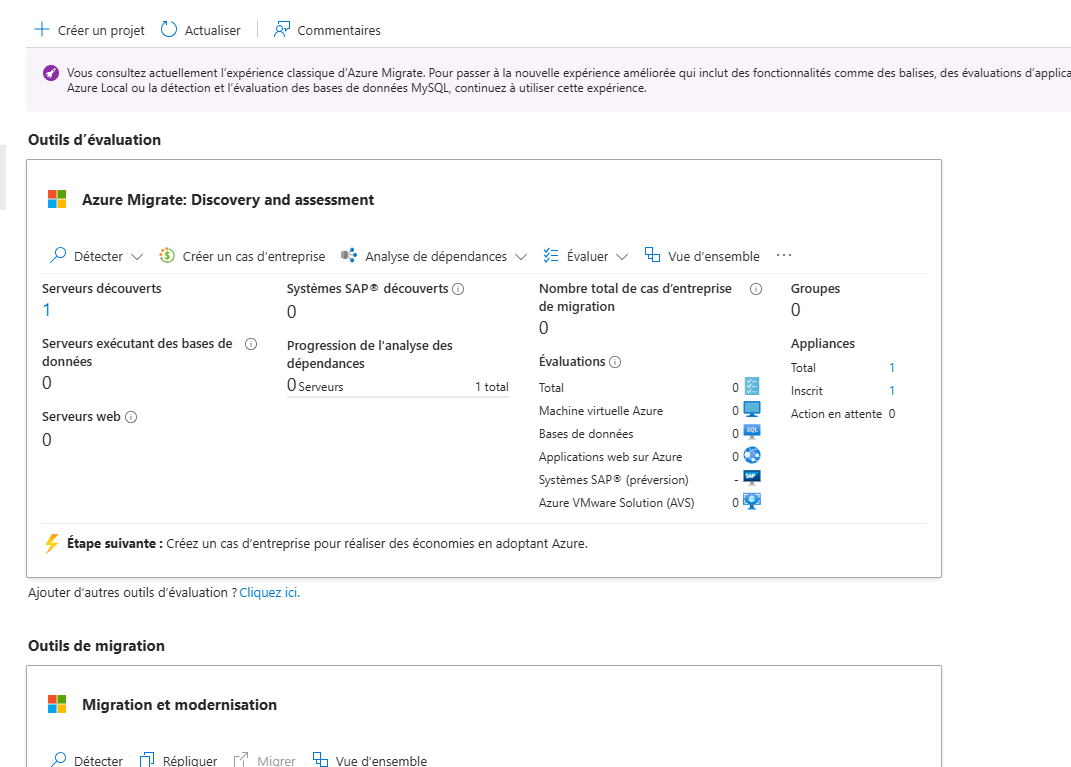Viewport: 1071px width, 767px height.
Task: Click the Applications web sur Azure row label
Action: point(611,457)
